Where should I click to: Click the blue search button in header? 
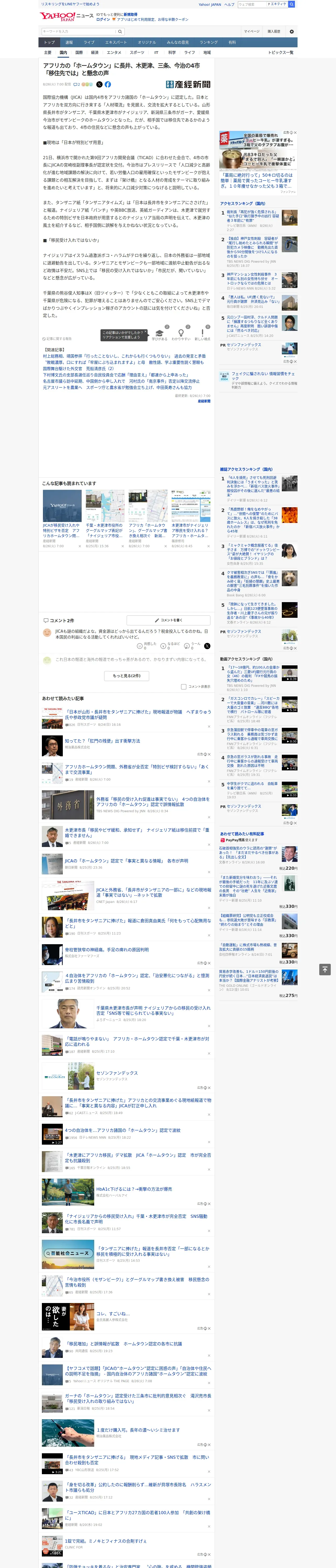(x=292, y=4)
